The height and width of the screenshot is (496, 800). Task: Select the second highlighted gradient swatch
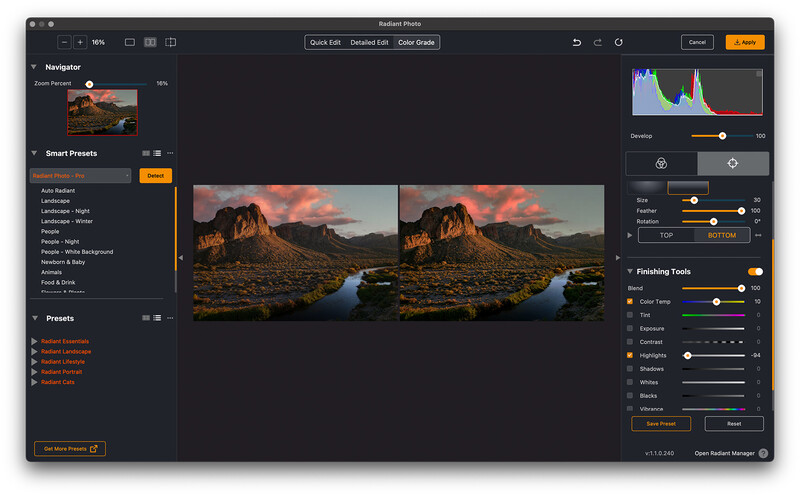point(688,187)
